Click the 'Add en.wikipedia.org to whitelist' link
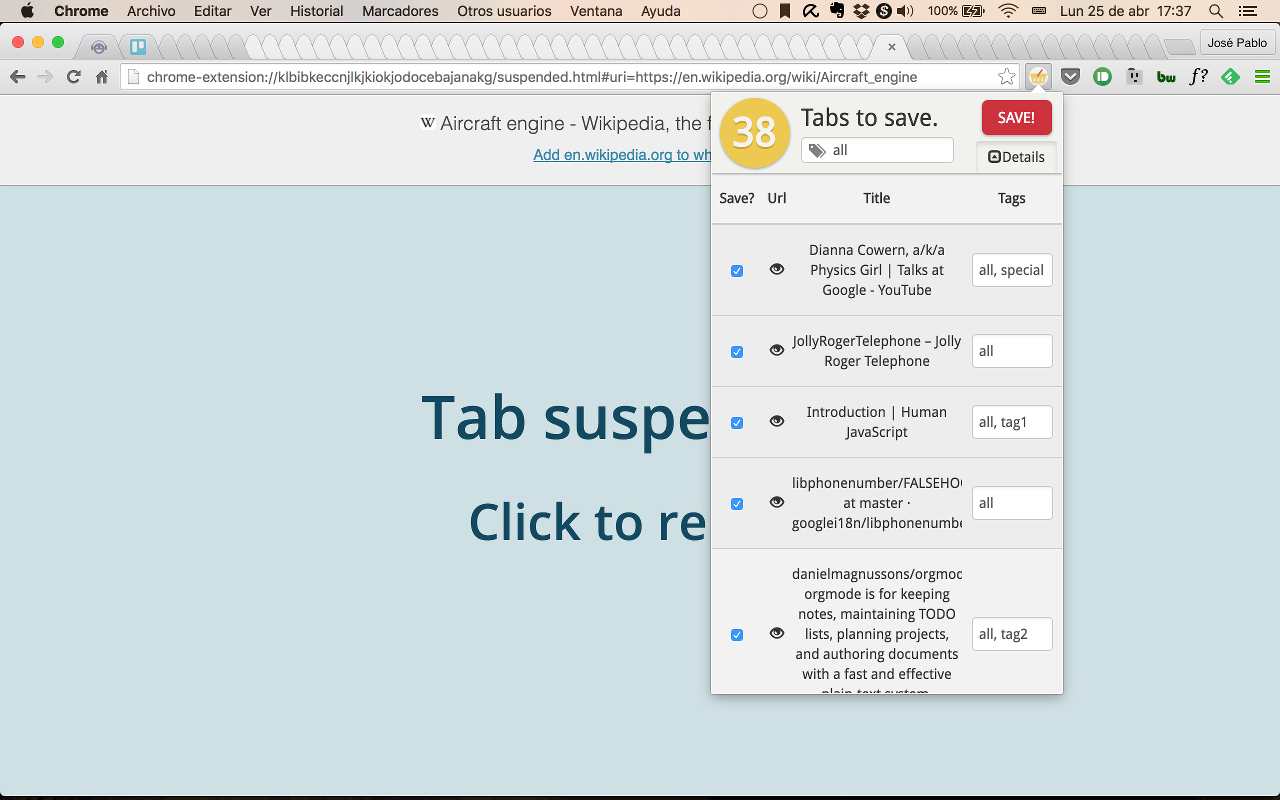The width and height of the screenshot is (1280, 800). [x=622, y=155]
